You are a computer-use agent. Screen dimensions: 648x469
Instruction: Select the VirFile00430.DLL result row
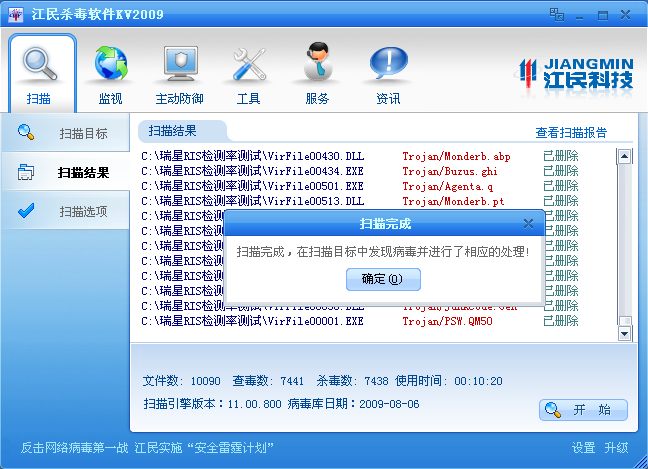pos(360,156)
